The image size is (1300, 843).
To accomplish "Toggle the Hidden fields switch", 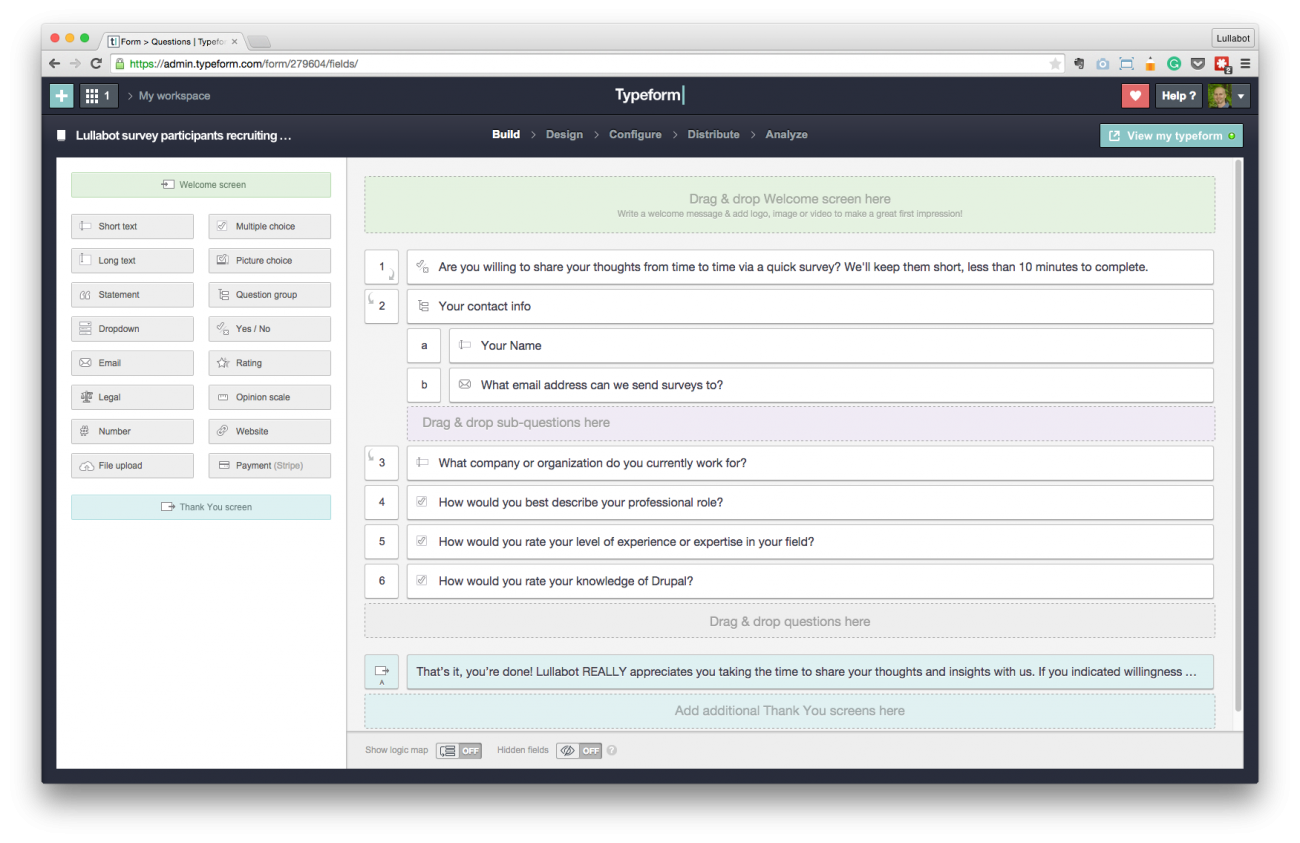I will click(x=580, y=750).
